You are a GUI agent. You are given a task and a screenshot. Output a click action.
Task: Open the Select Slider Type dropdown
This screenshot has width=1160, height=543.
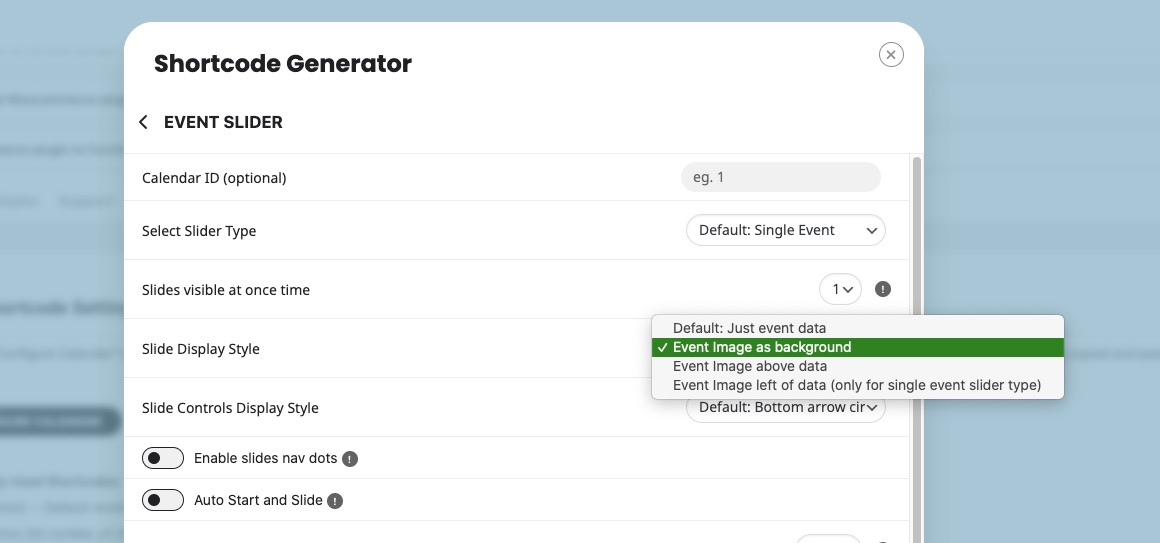(x=786, y=230)
